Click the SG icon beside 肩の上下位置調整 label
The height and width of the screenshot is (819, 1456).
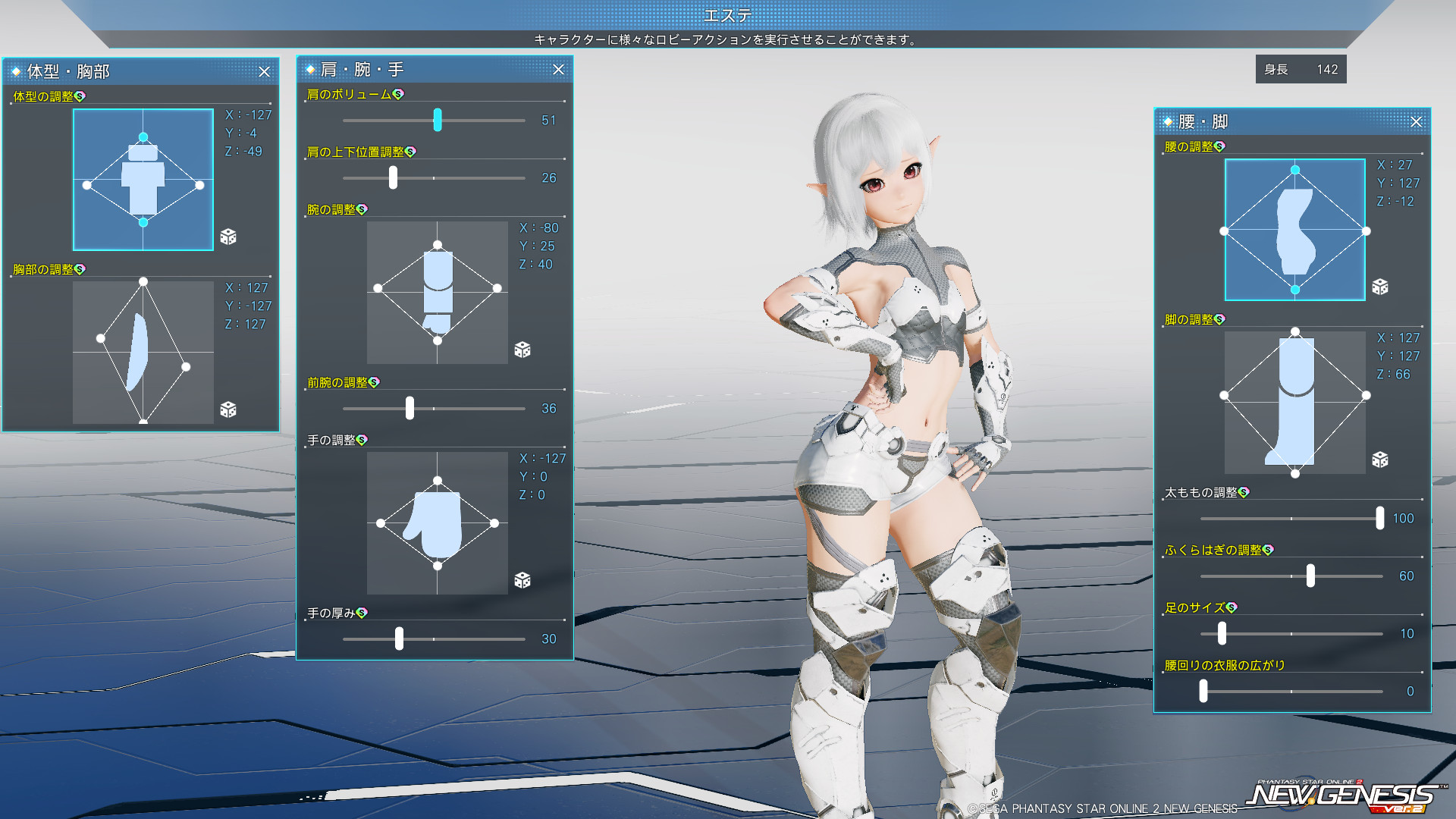click(411, 152)
